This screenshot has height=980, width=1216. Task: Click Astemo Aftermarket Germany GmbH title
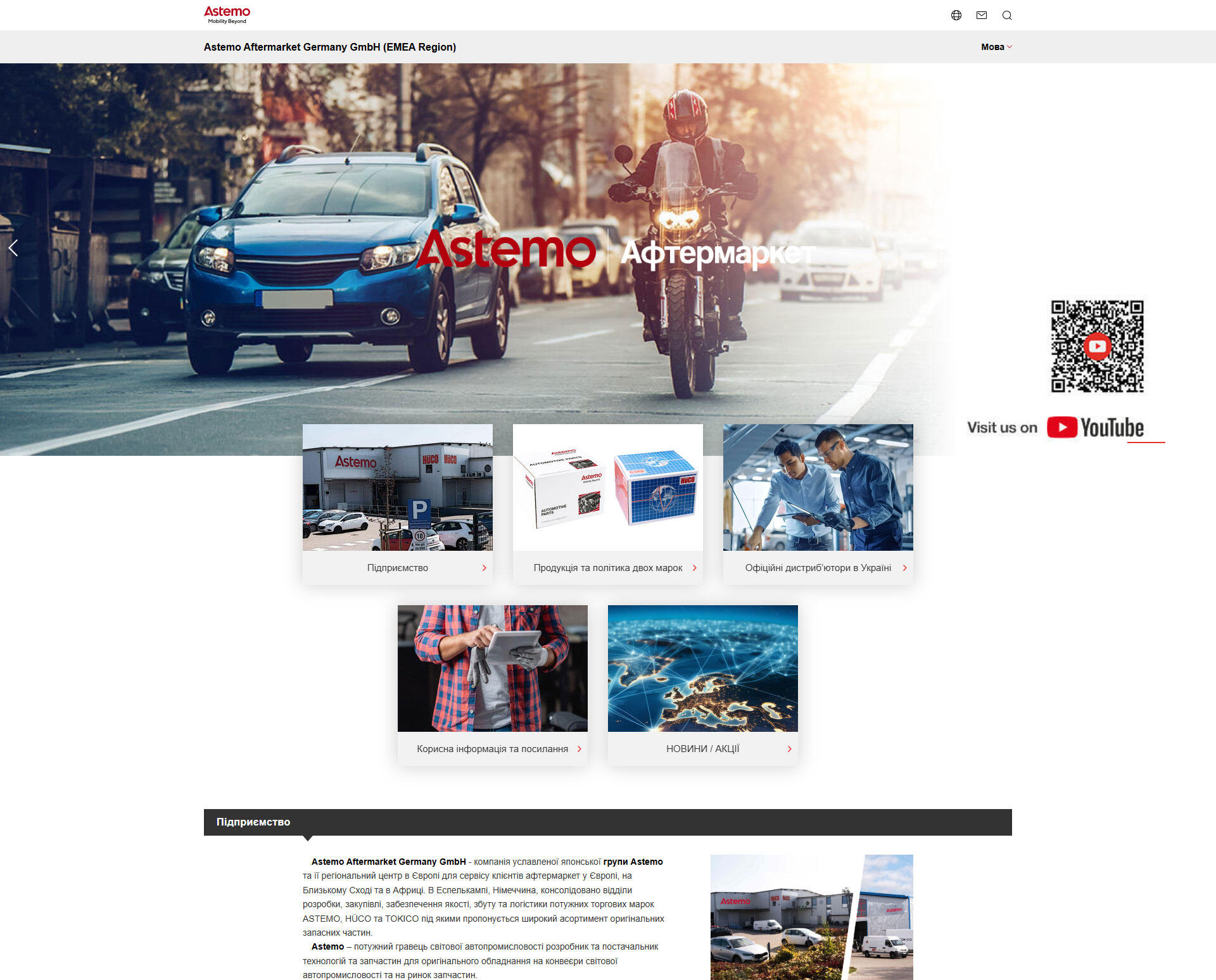click(329, 47)
